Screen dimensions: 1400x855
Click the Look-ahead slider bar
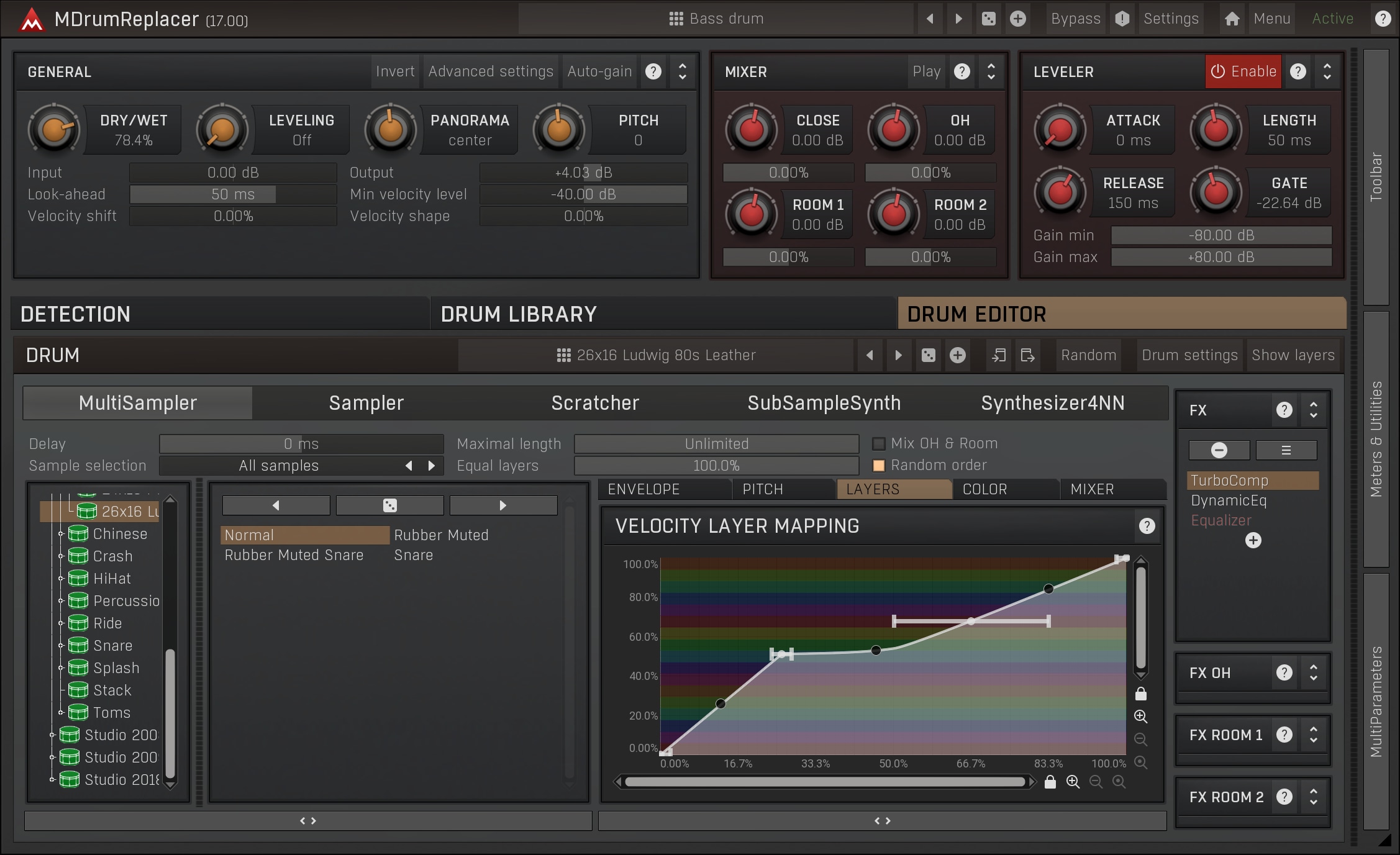233,194
